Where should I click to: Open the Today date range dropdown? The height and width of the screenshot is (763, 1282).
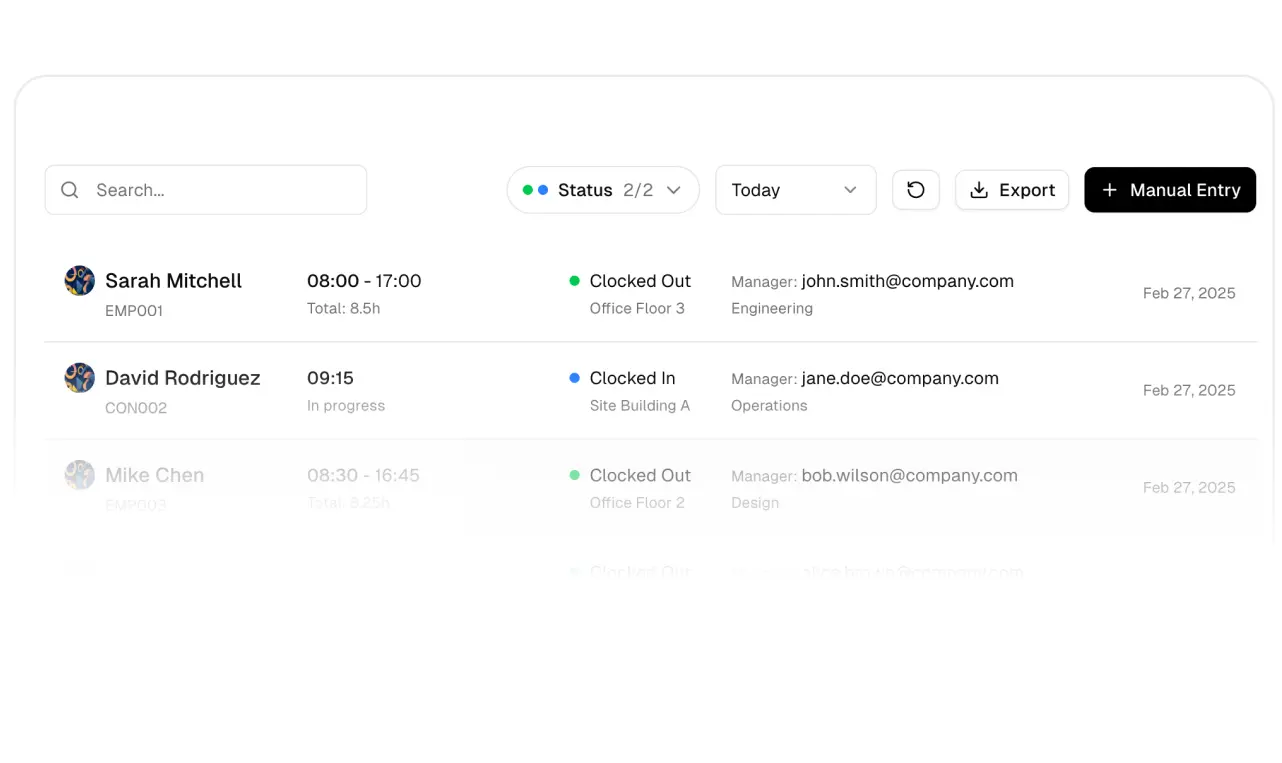[x=796, y=189]
